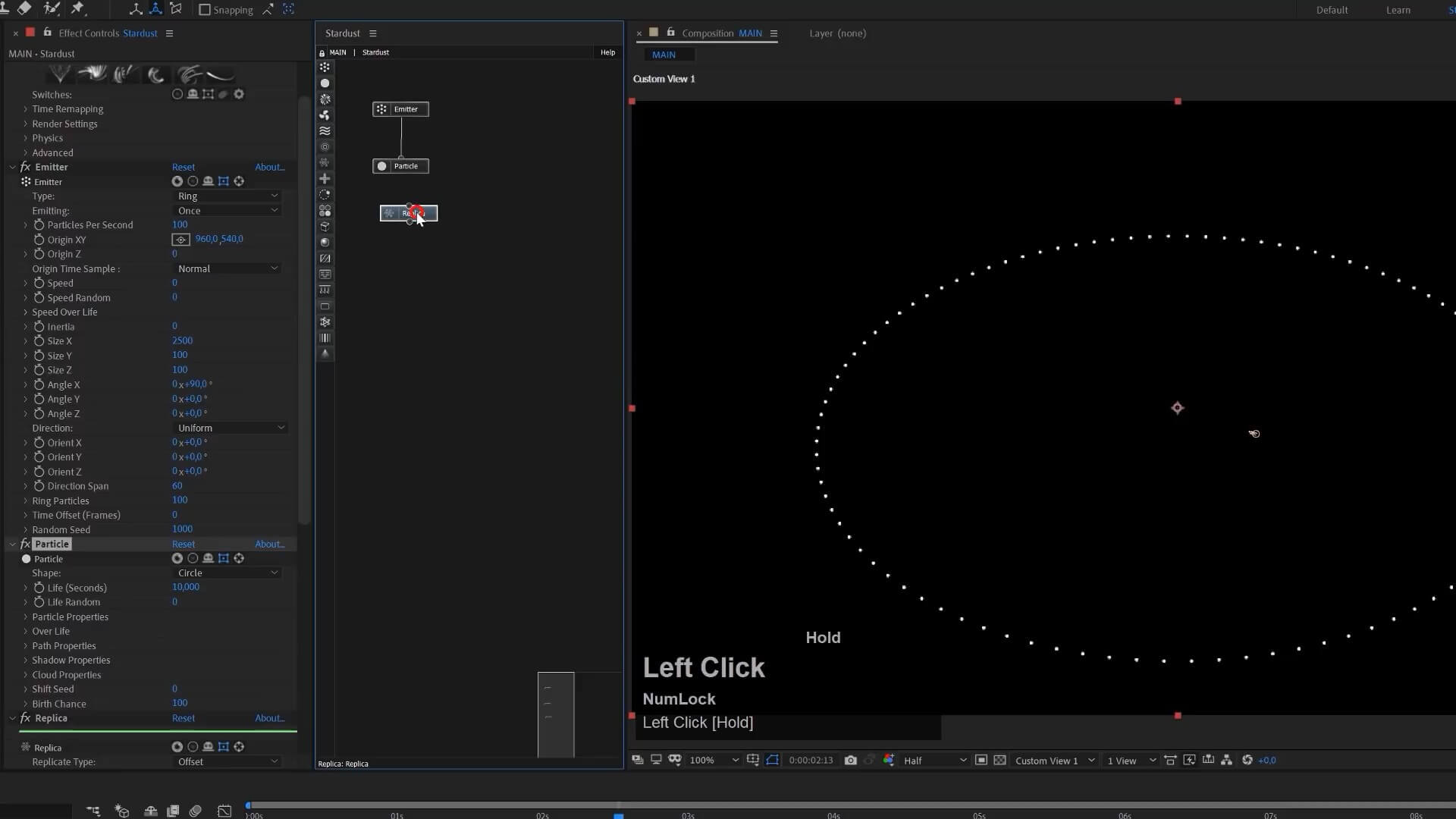Click the Fast Previews icon
The height and width of the screenshot is (819, 1456).
pos(1189,760)
